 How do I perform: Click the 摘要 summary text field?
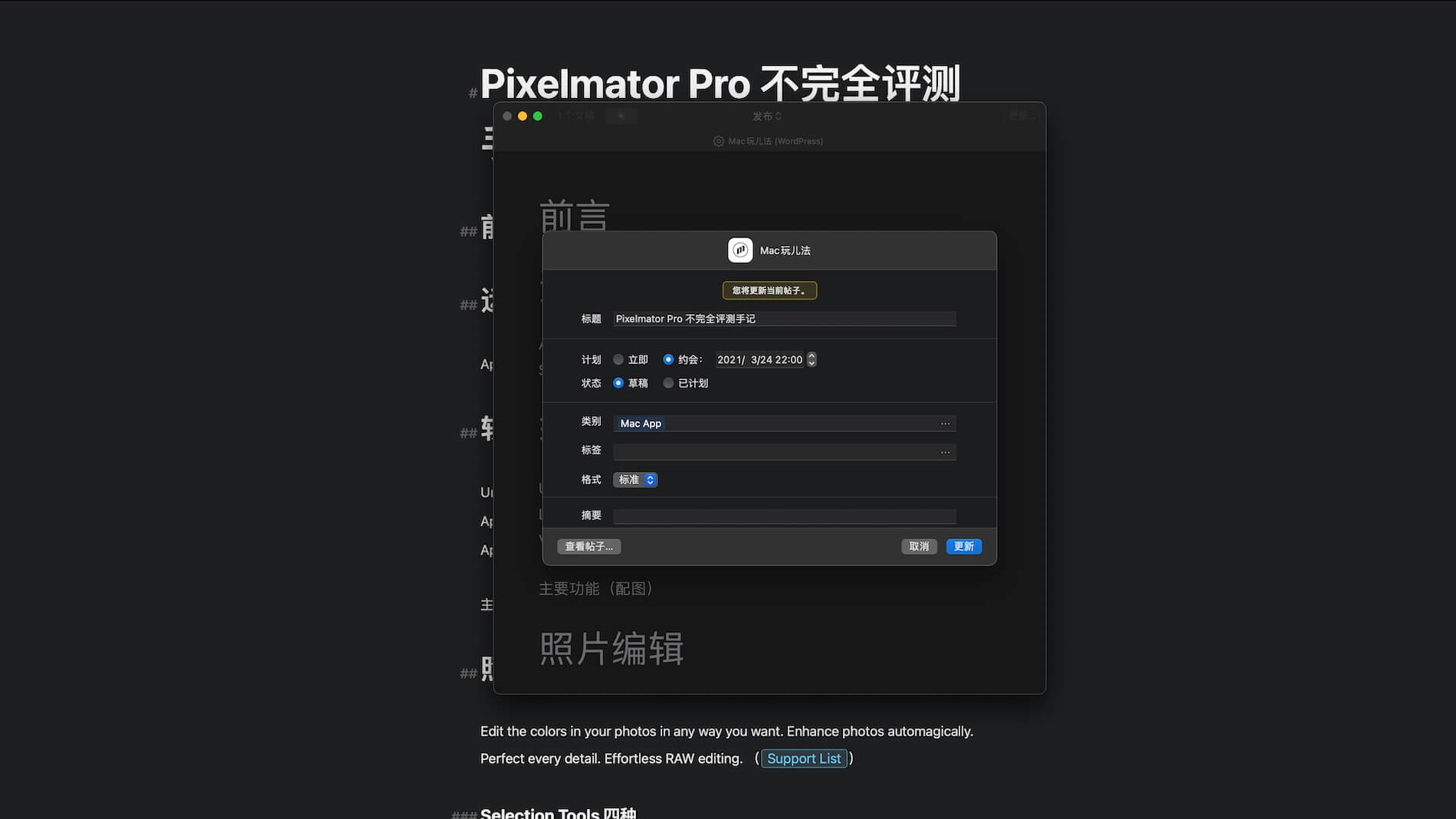[x=784, y=516]
